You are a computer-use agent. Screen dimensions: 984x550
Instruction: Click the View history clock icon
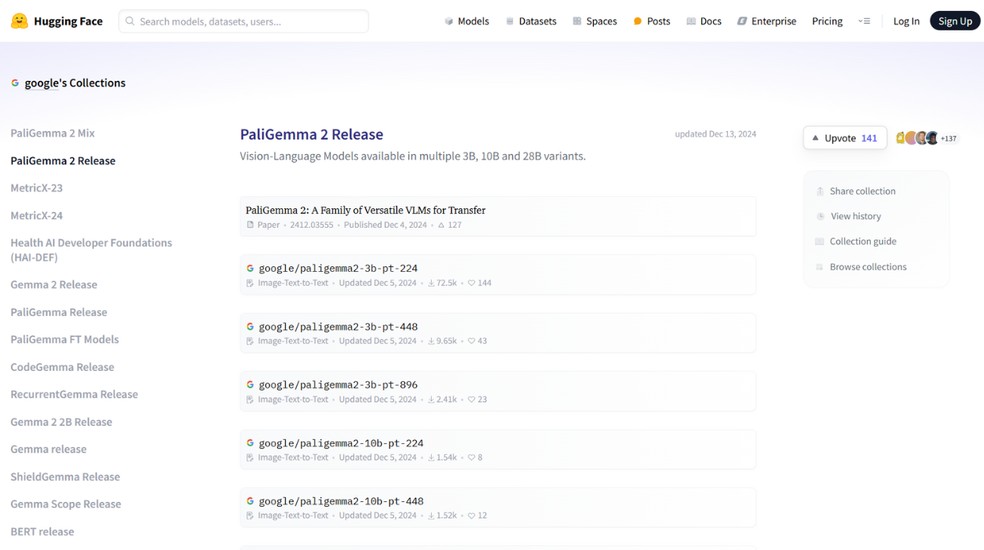(820, 217)
